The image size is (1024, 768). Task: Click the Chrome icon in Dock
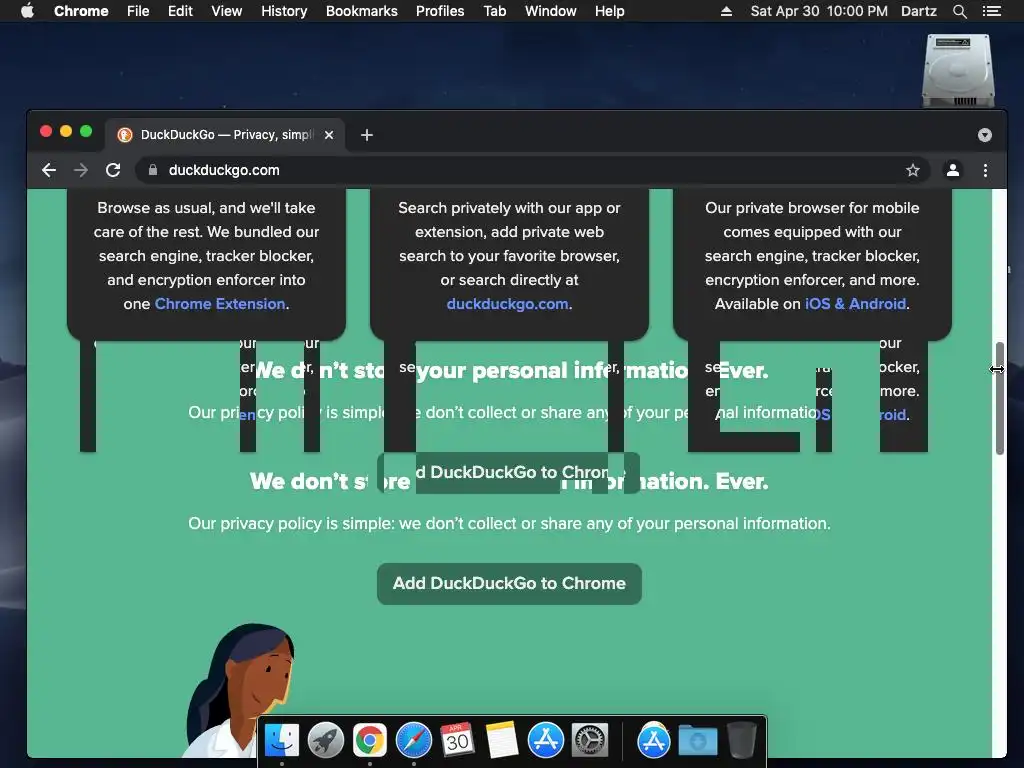tap(370, 741)
